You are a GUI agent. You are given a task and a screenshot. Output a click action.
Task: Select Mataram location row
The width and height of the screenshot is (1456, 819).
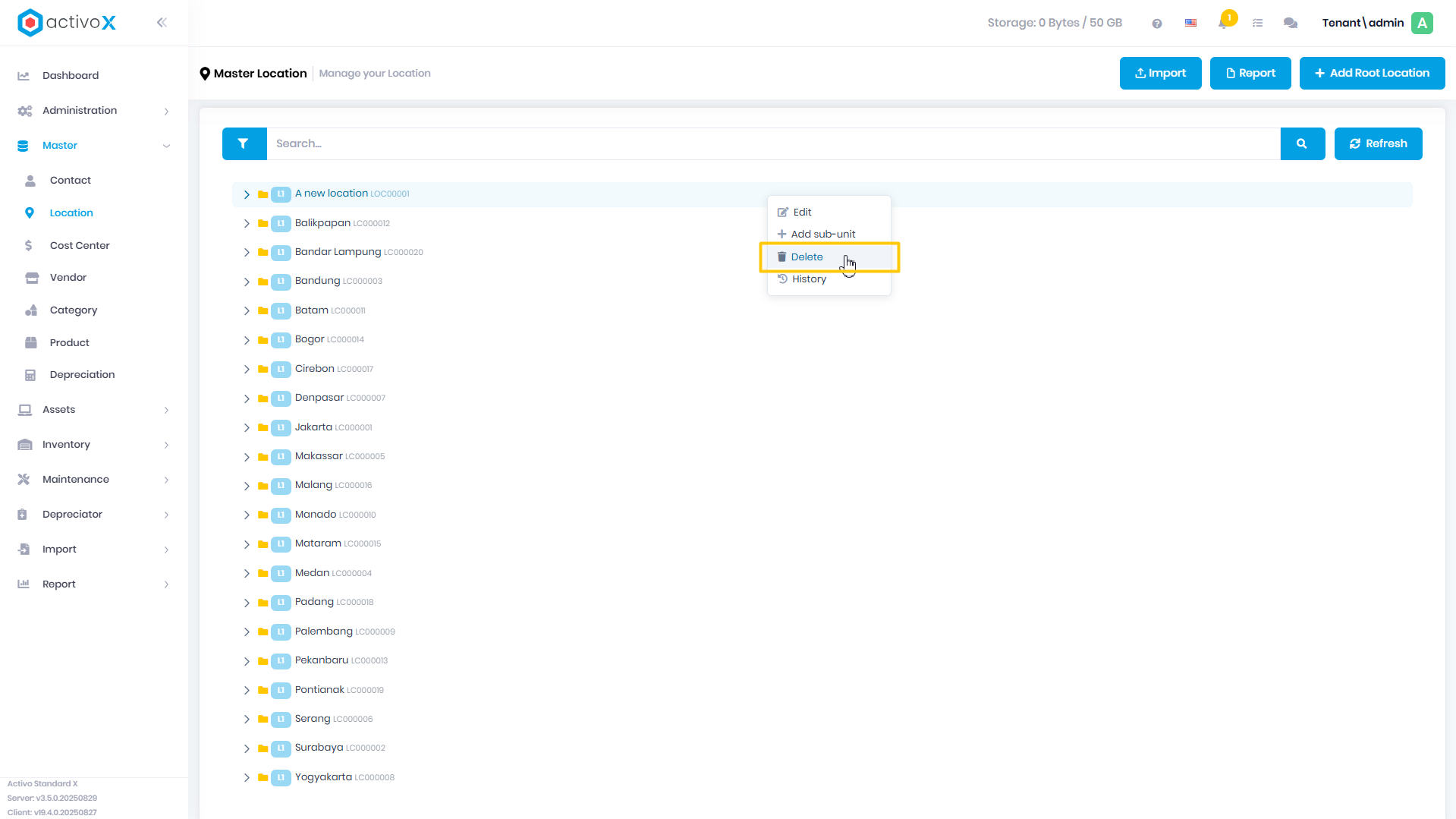[822, 544]
